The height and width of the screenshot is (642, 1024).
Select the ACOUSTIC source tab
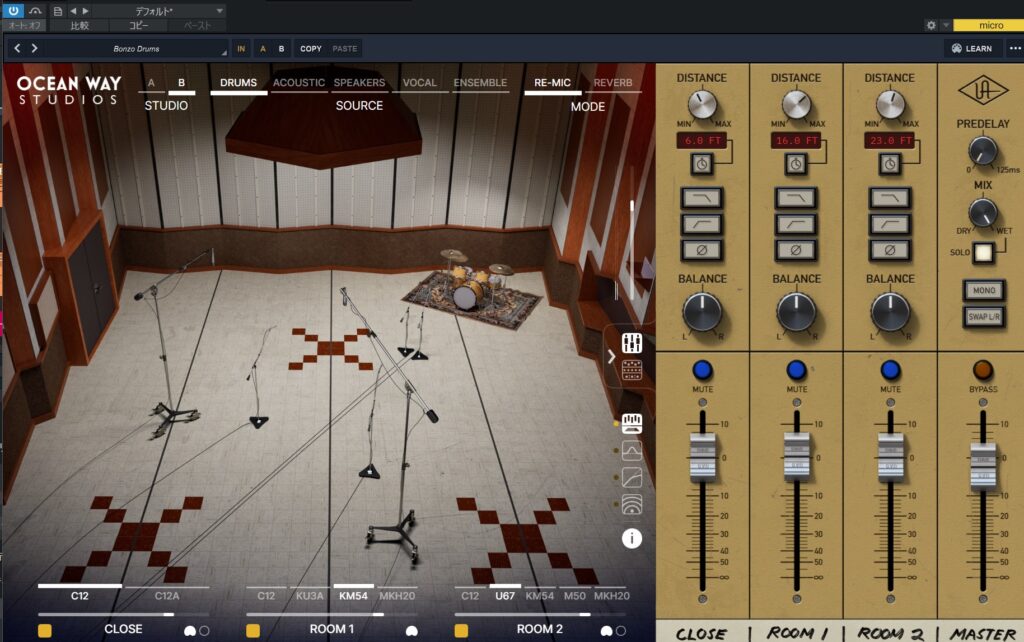[x=298, y=83]
